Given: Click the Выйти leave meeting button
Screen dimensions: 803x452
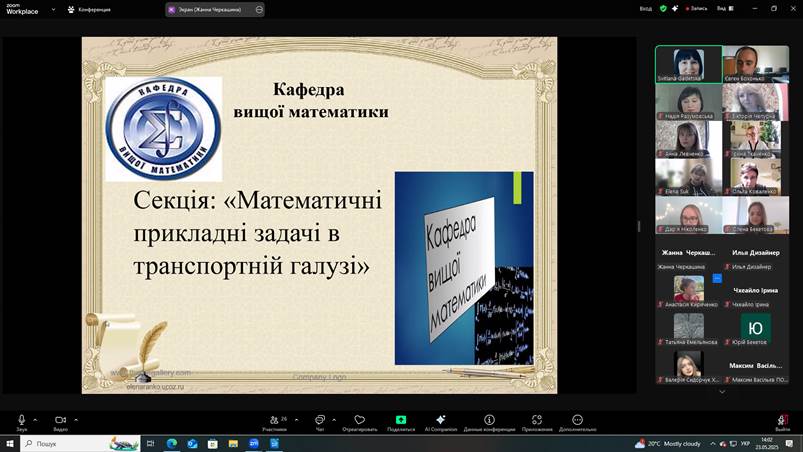Looking at the screenshot, I should [x=782, y=421].
